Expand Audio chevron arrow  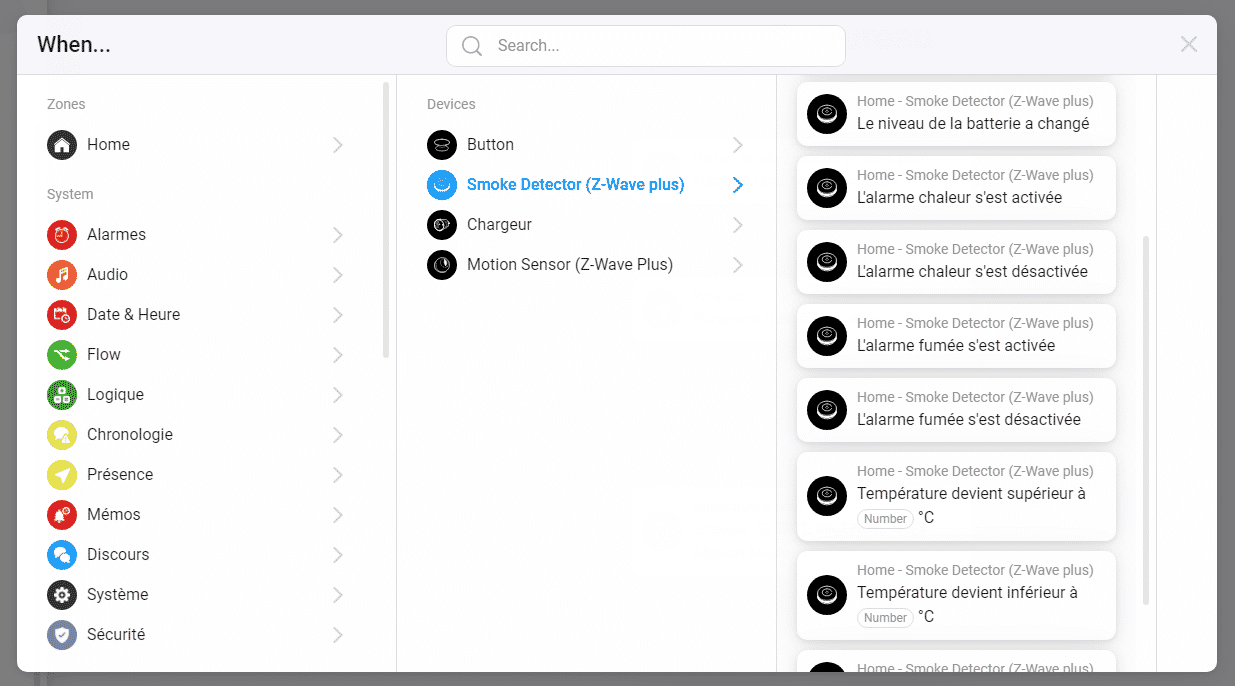click(x=338, y=275)
